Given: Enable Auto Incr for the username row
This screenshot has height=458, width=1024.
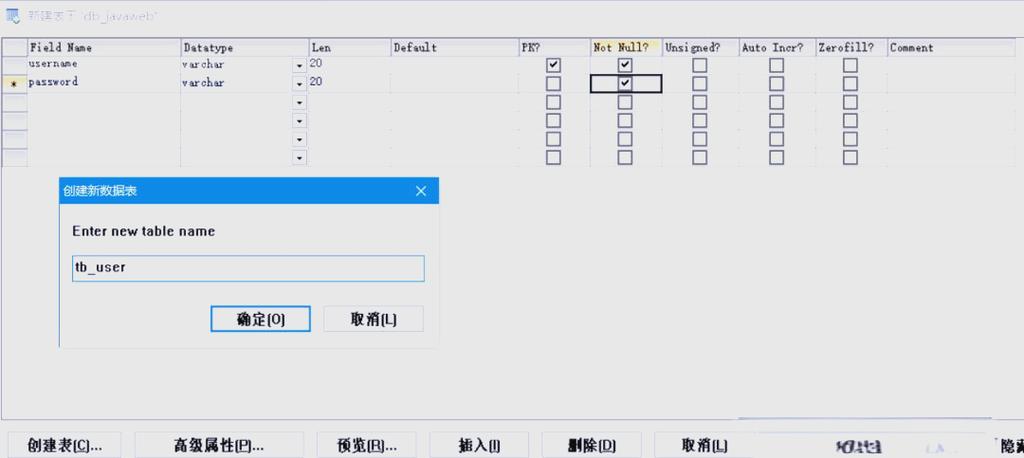Looking at the screenshot, I should tap(776, 65).
